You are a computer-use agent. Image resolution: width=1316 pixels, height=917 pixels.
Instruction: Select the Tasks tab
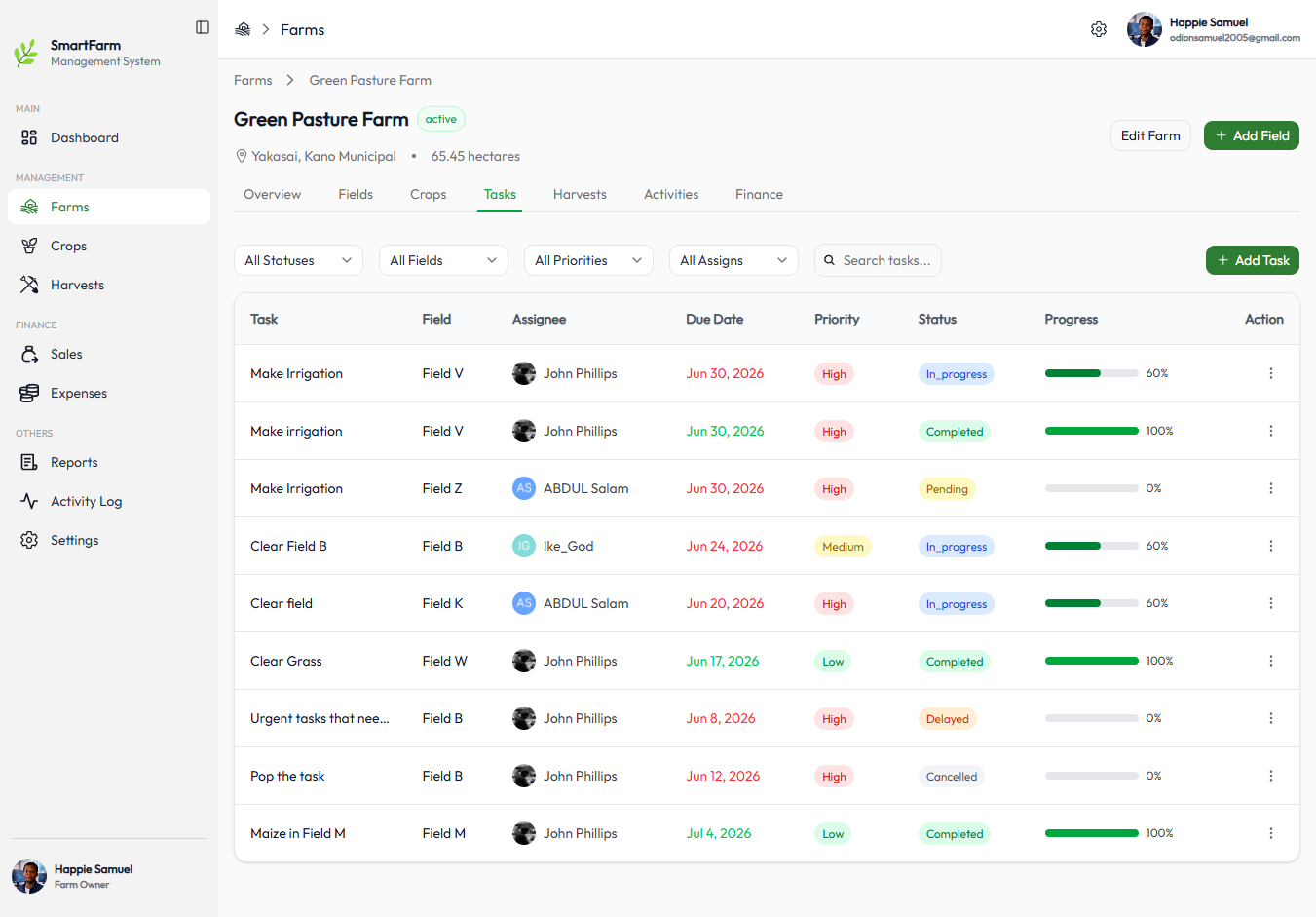[x=500, y=194]
